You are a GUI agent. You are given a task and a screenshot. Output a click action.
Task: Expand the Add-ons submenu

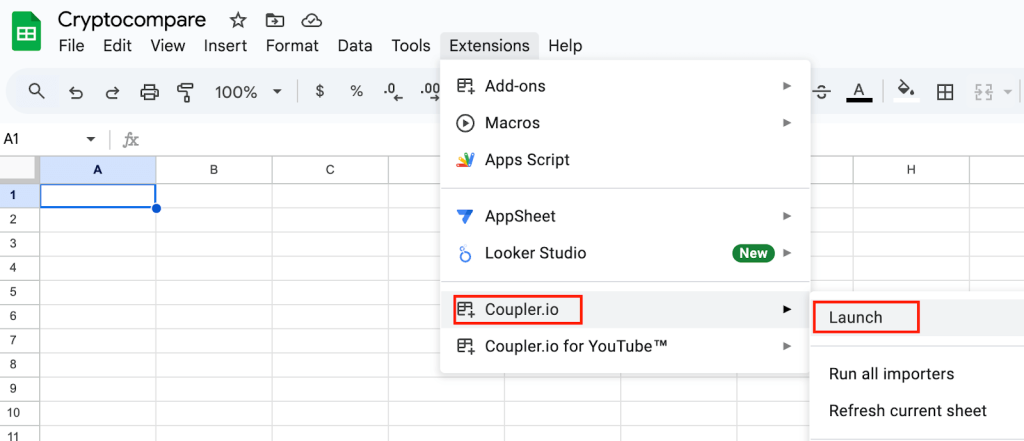625,86
